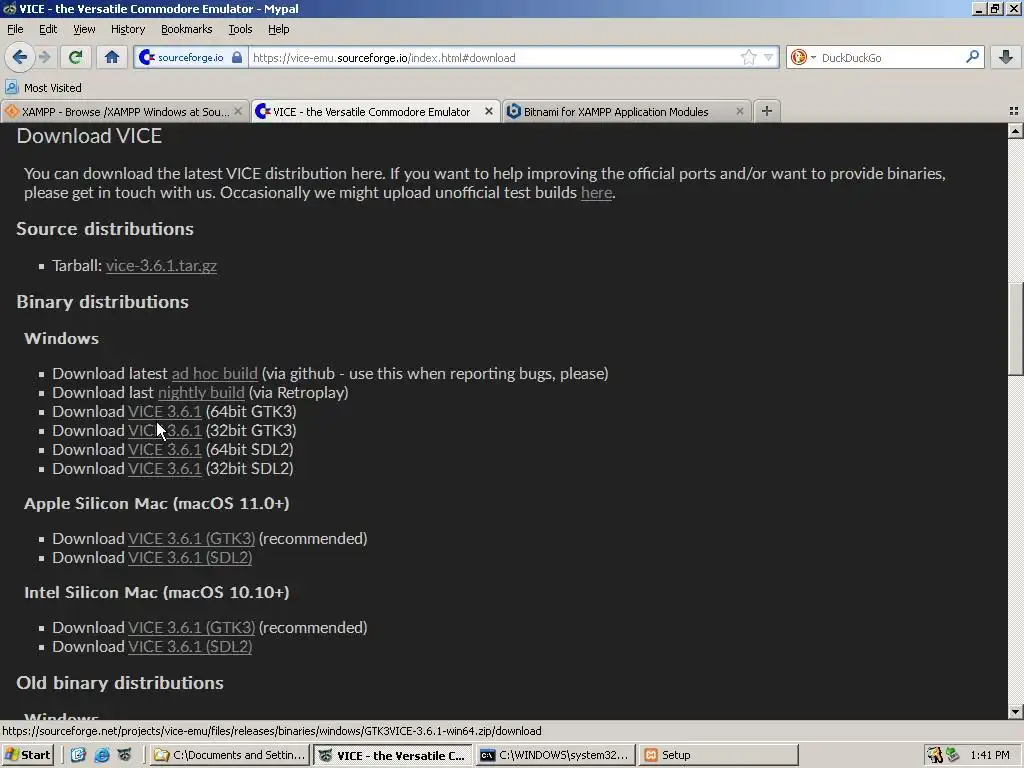1024x768 pixels.
Task: Follow the unofficial test builds 'here' link
Action: [x=596, y=193]
